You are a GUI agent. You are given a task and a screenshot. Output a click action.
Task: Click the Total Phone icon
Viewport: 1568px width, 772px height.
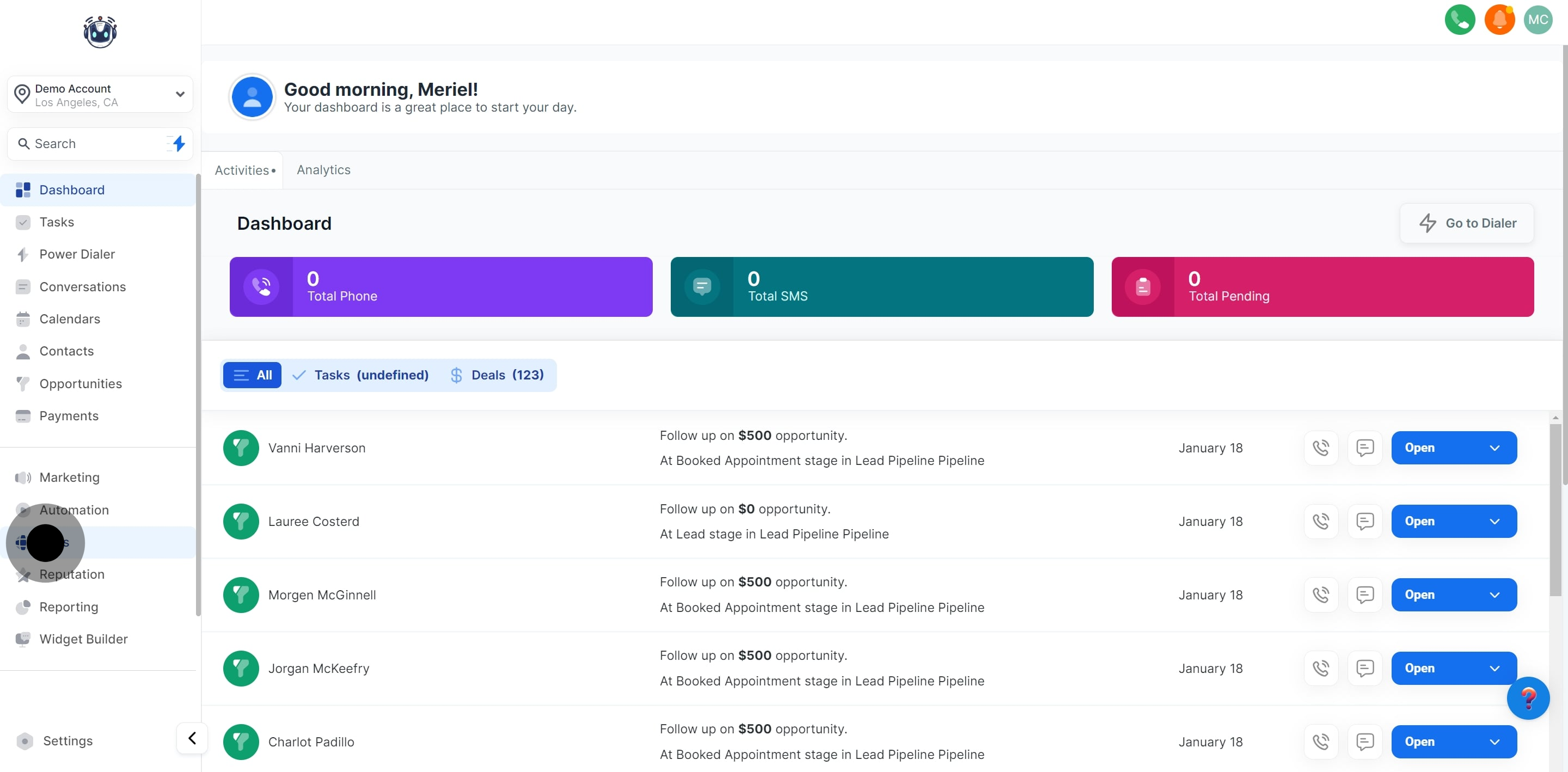pos(261,287)
